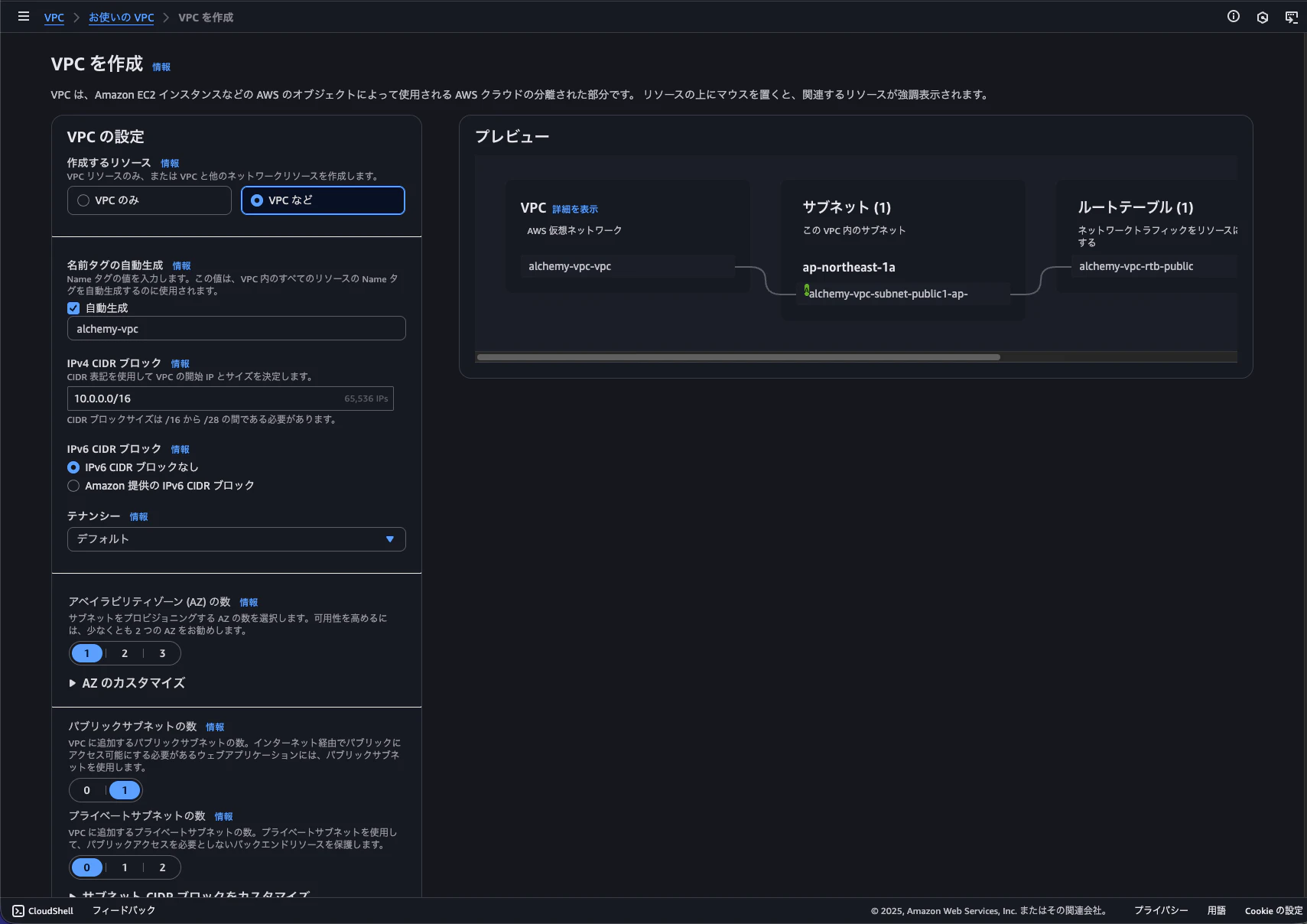Image resolution: width=1307 pixels, height=924 pixels.
Task: Select Amazon 提供の IPv6 CIDR ブロック radio
Action: [x=73, y=486]
